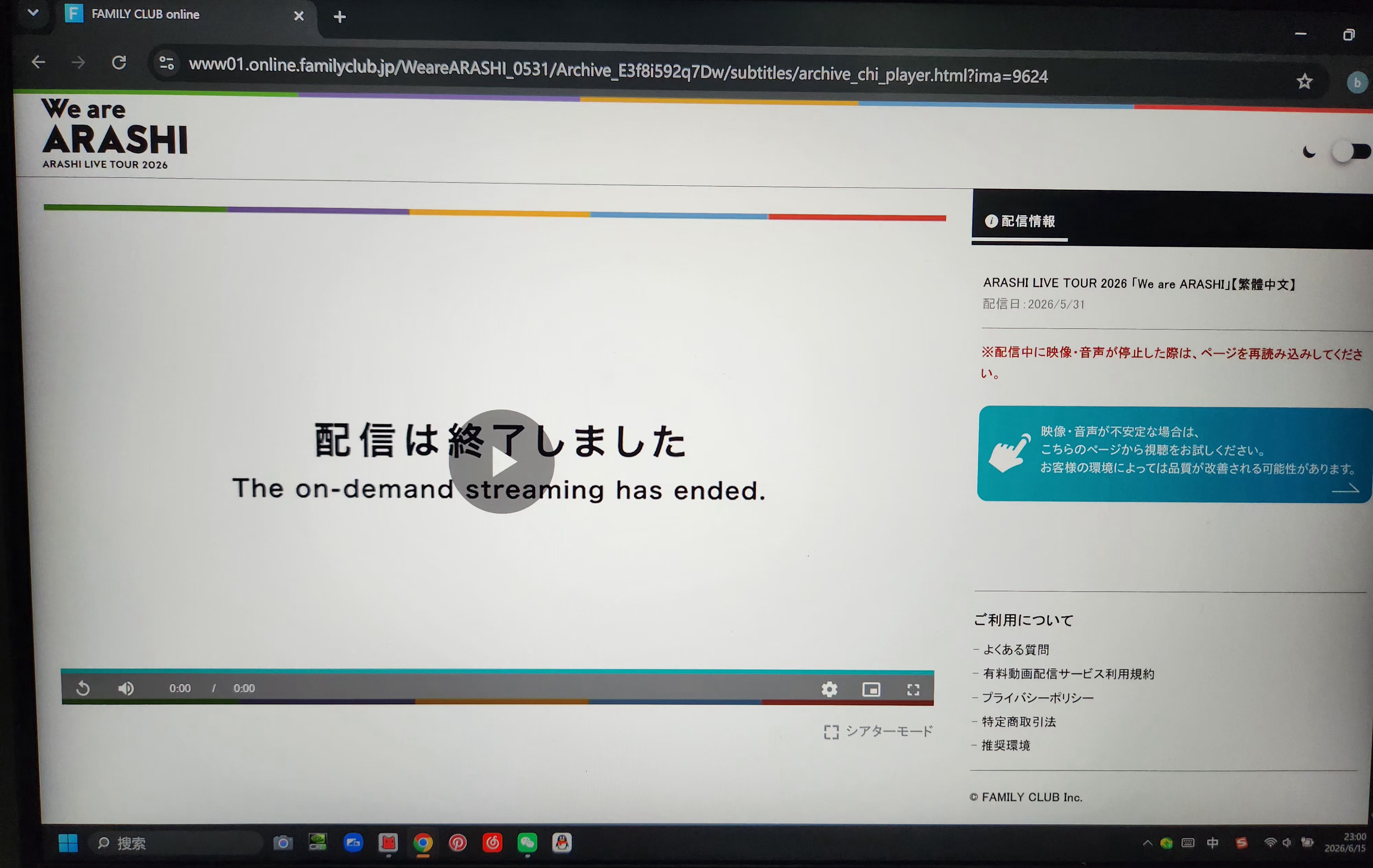Screen dimensions: 1373x868
Task: Click the large play button on the video
Action: pos(501,461)
